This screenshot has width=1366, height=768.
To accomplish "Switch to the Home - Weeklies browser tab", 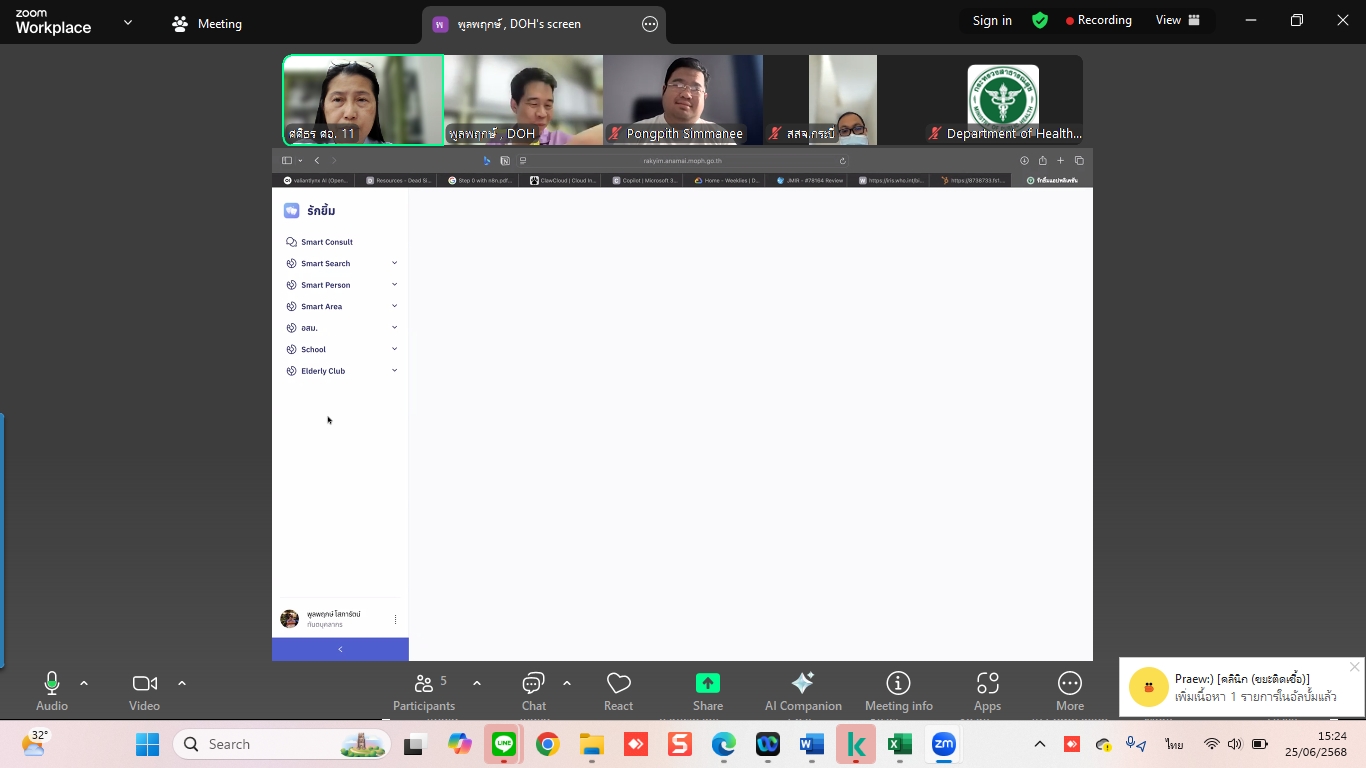I will click(727, 181).
